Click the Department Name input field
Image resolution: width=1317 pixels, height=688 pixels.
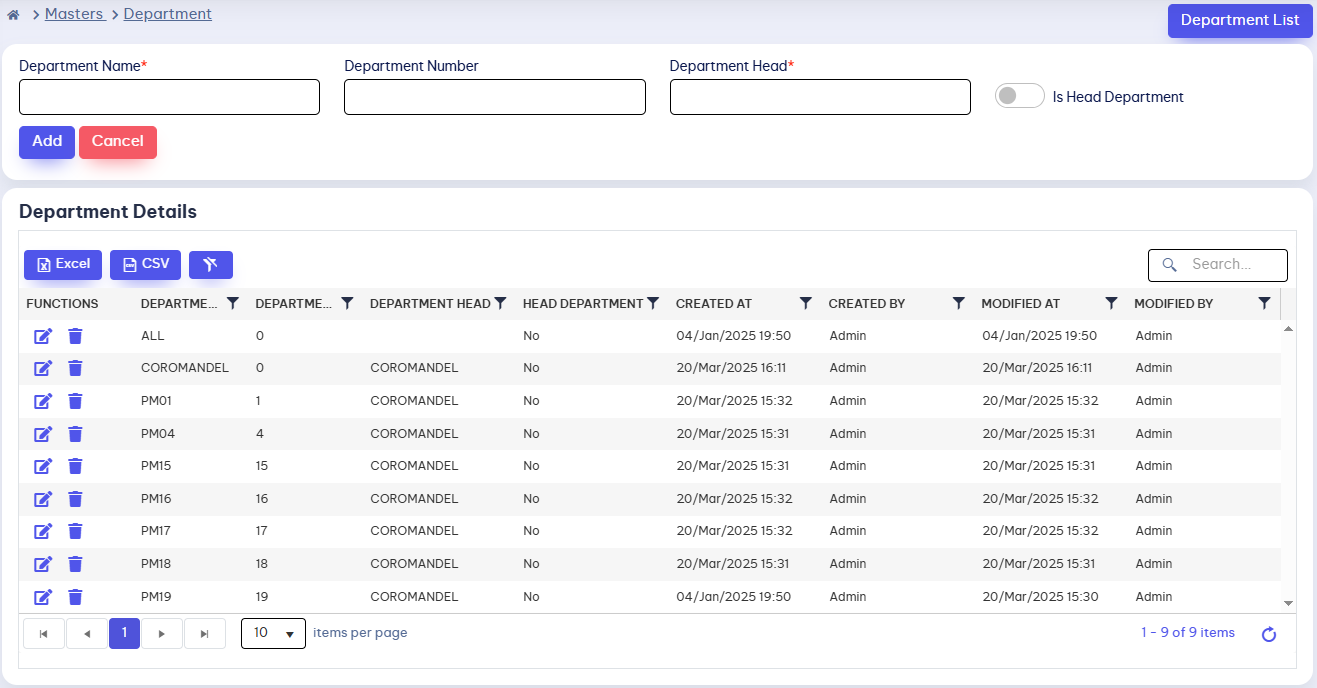[169, 97]
